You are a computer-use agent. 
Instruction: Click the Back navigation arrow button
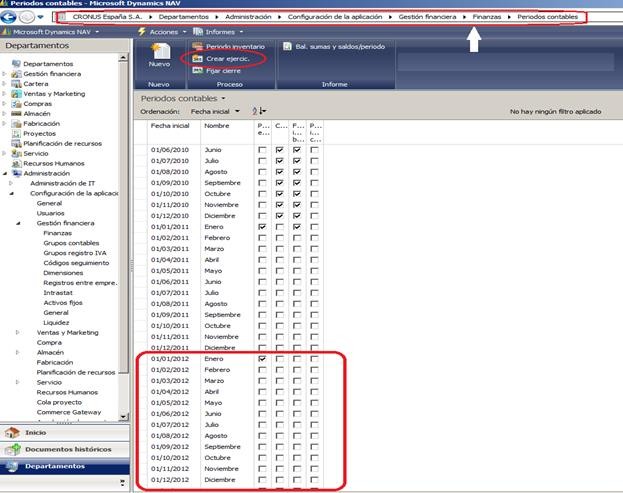coord(9,17)
